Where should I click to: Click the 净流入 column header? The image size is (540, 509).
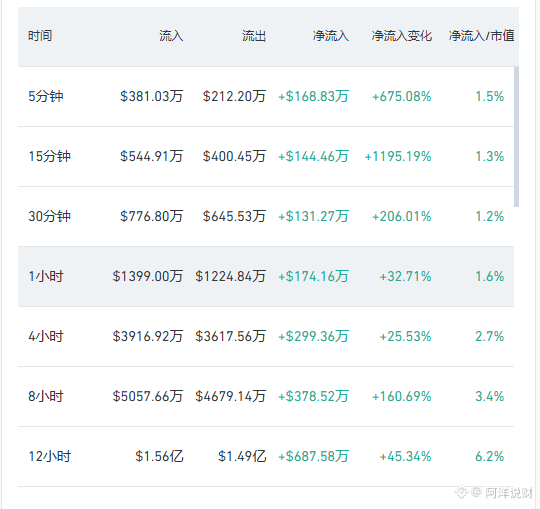point(331,36)
